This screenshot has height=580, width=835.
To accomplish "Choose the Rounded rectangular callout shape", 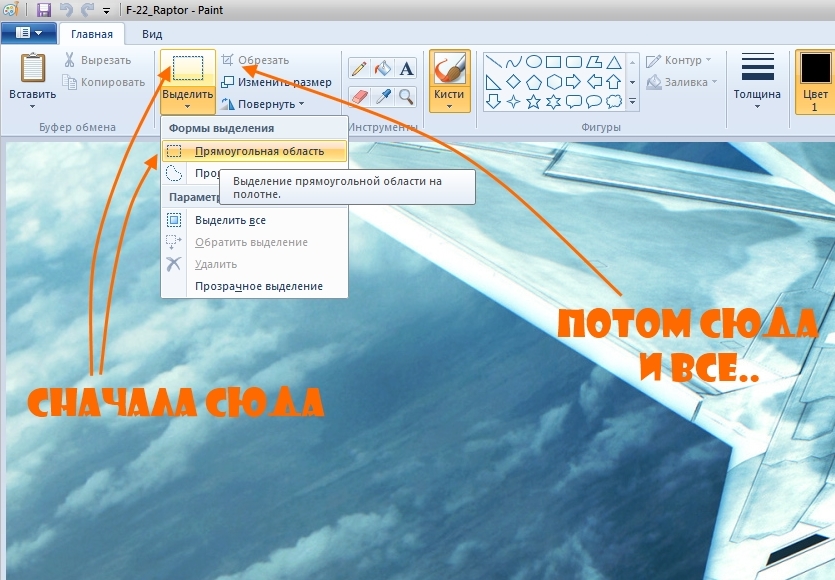I will click(574, 101).
